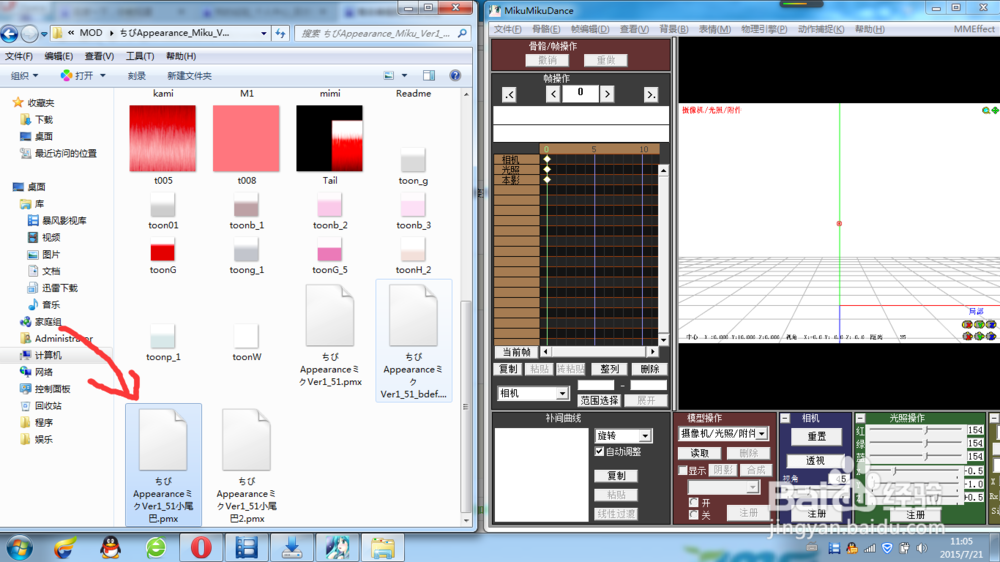The width and height of the screenshot is (1000, 562).
Task: Open MMD 文件(F) menu
Action: 508,29
